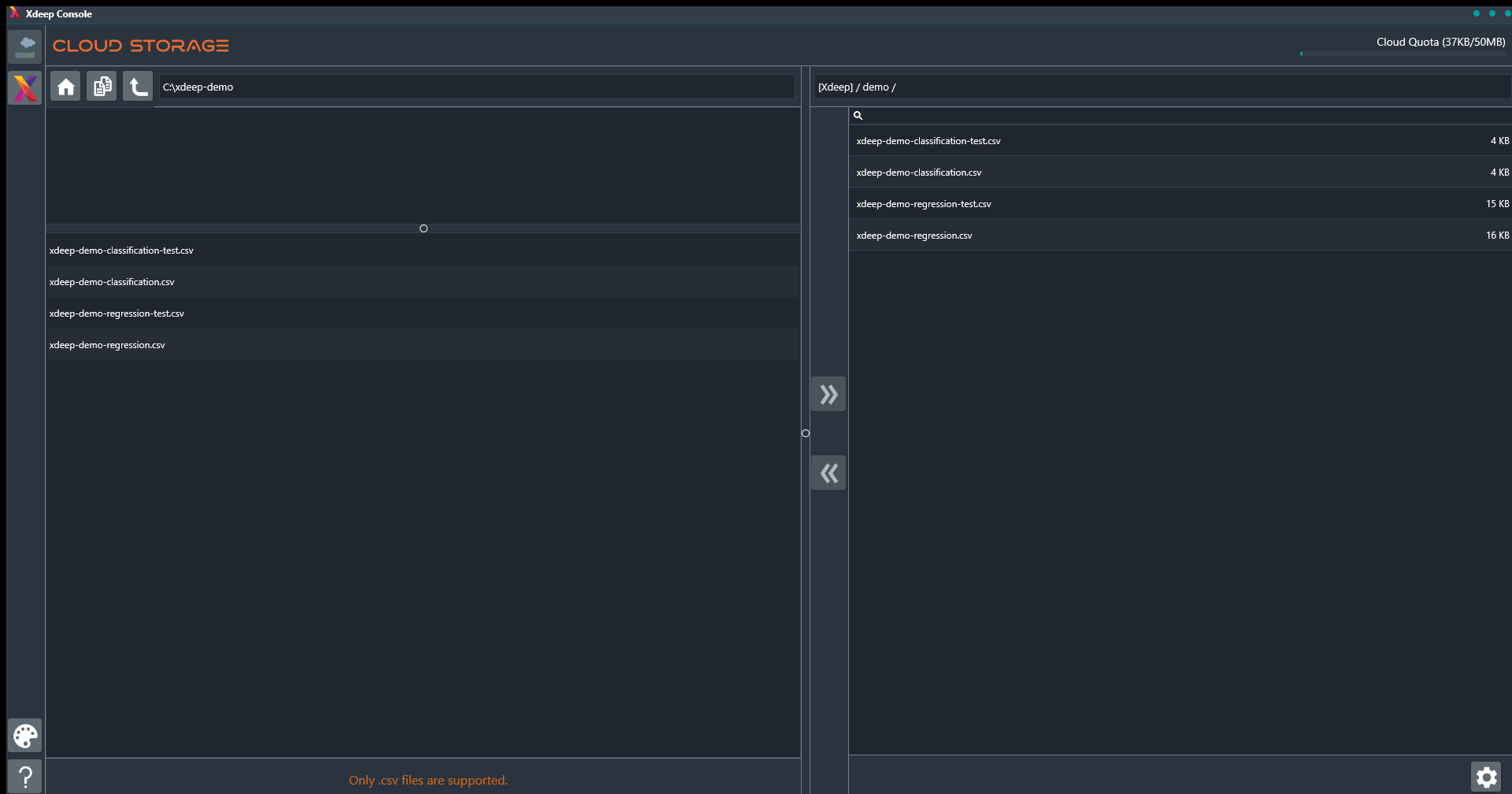Click the search magnifier icon in the cloud panel
The width and height of the screenshot is (1512, 794).
pyautogui.click(x=858, y=115)
